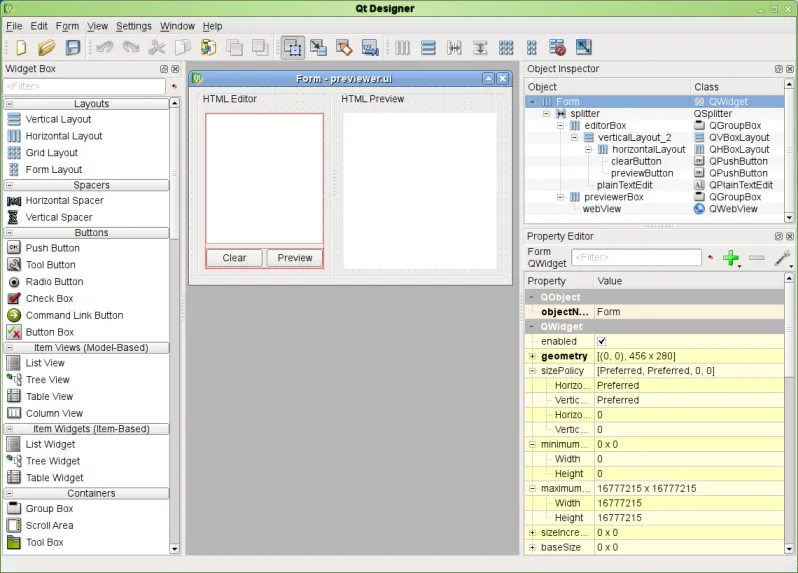The image size is (798, 573).
Task: Click the green plus add property icon
Action: (x=731, y=258)
